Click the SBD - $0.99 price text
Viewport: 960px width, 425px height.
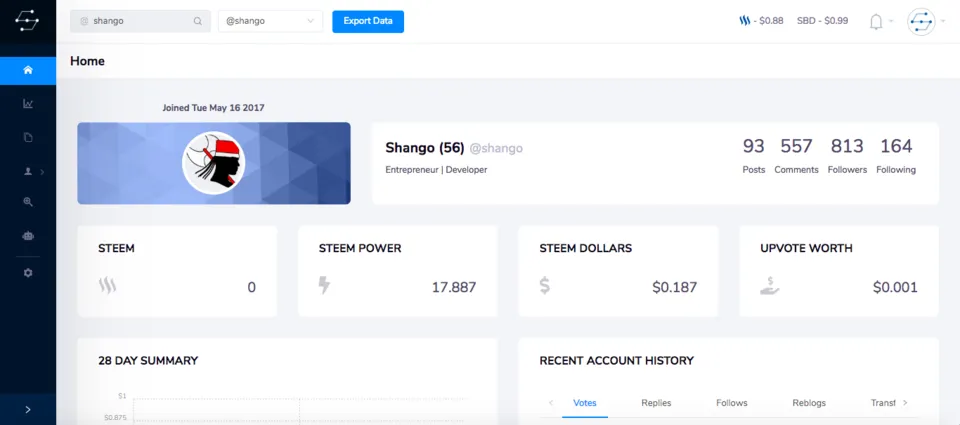[x=822, y=21]
